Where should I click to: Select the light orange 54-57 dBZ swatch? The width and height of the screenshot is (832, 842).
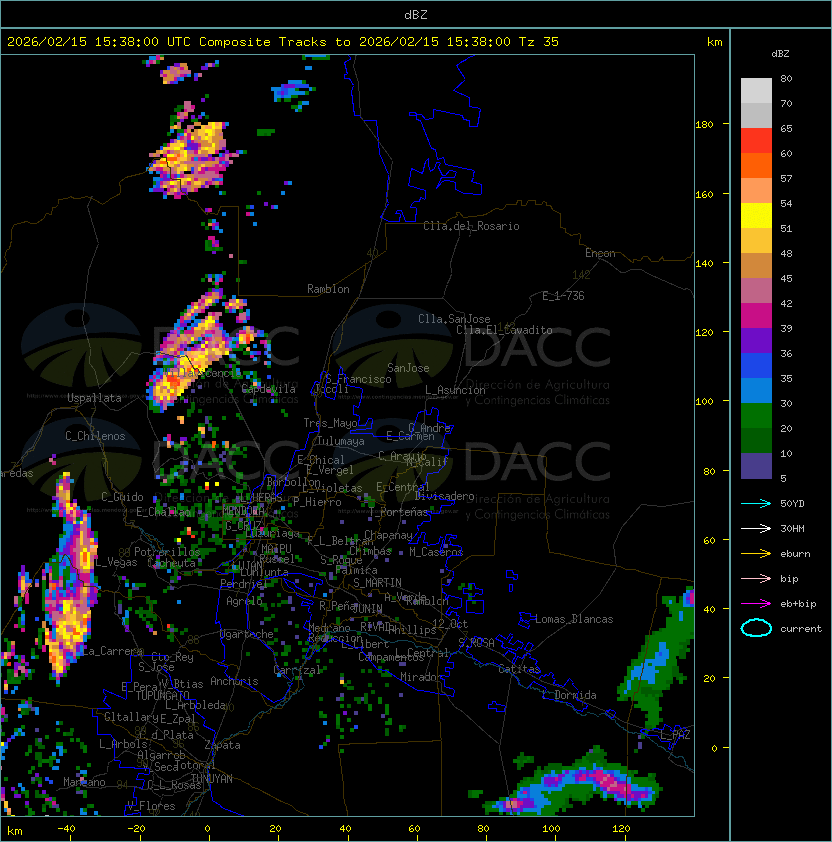pyautogui.click(x=756, y=191)
